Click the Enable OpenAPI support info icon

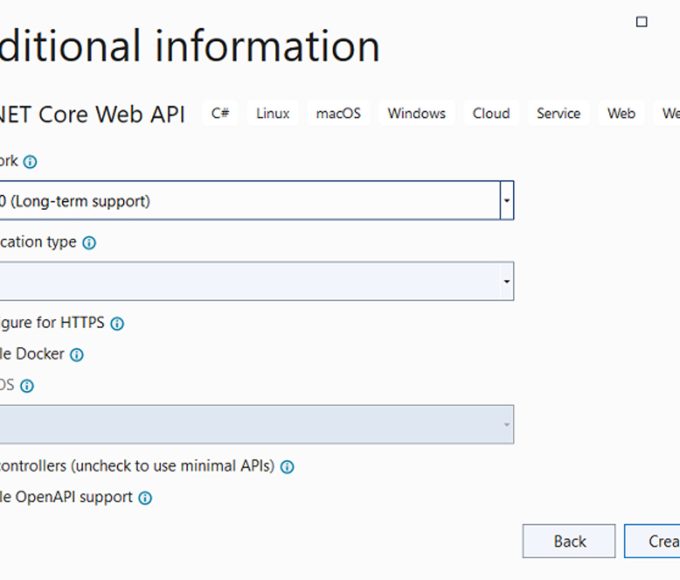pyautogui.click(x=145, y=498)
